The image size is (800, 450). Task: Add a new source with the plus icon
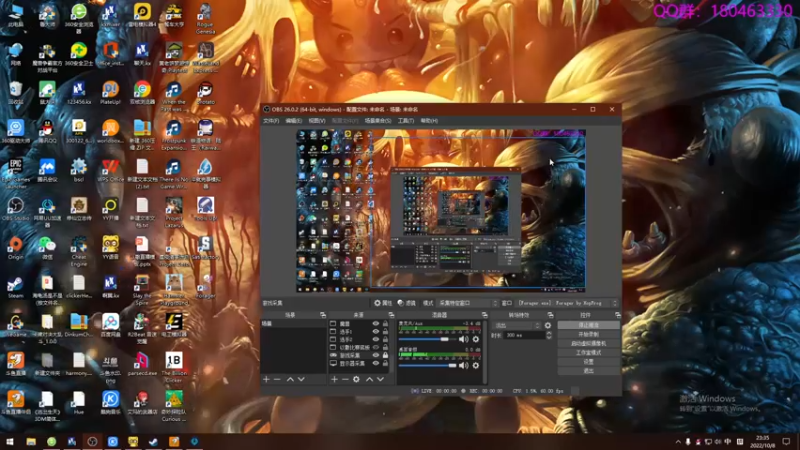(334, 380)
